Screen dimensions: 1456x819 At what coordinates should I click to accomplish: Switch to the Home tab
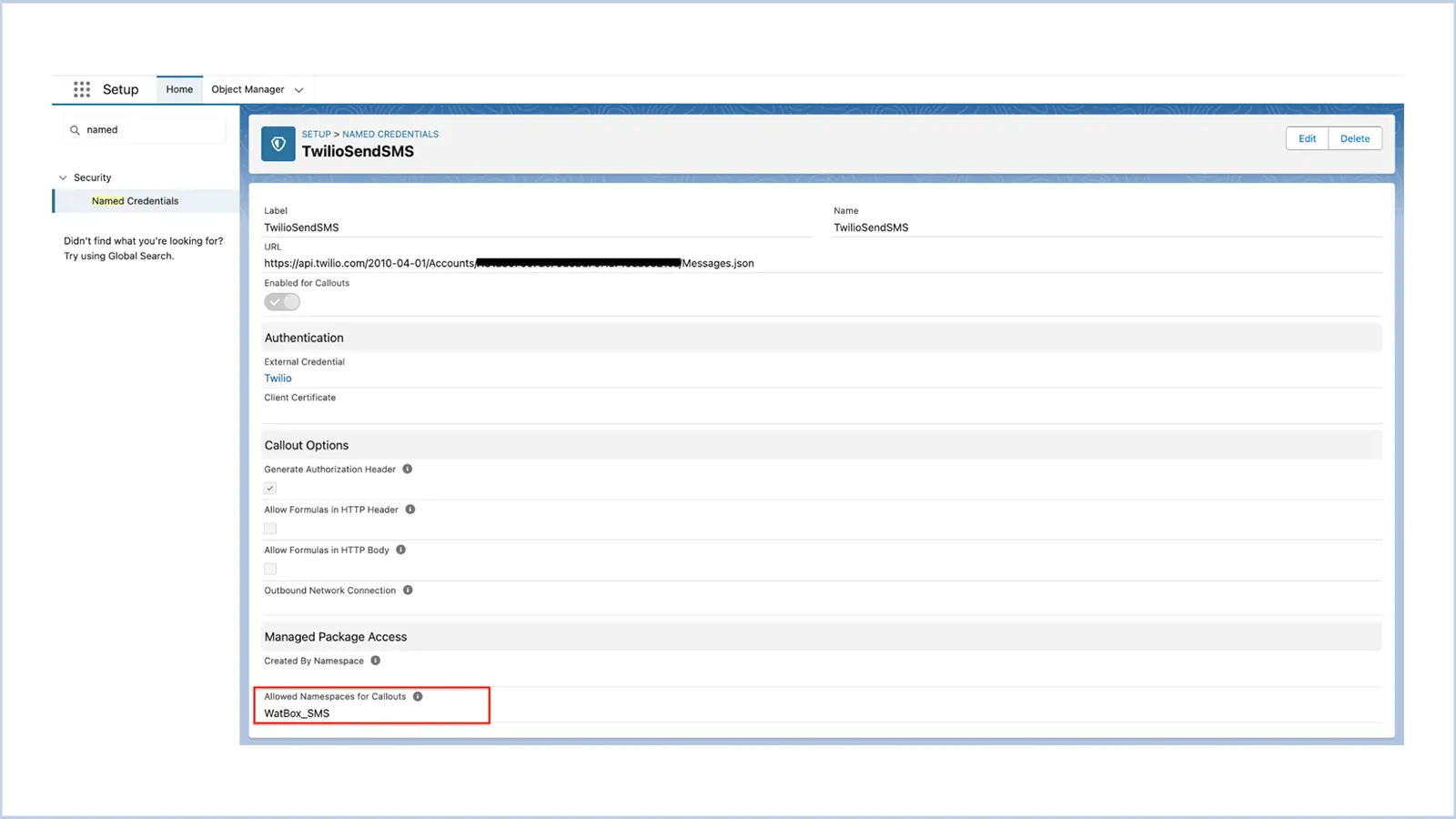click(179, 89)
